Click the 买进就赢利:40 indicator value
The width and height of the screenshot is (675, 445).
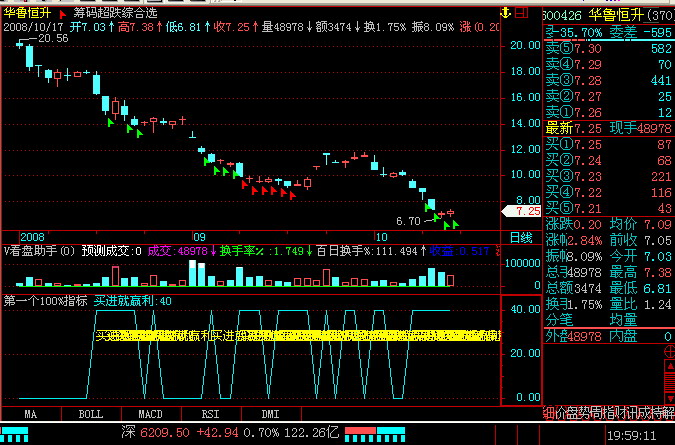(133, 301)
